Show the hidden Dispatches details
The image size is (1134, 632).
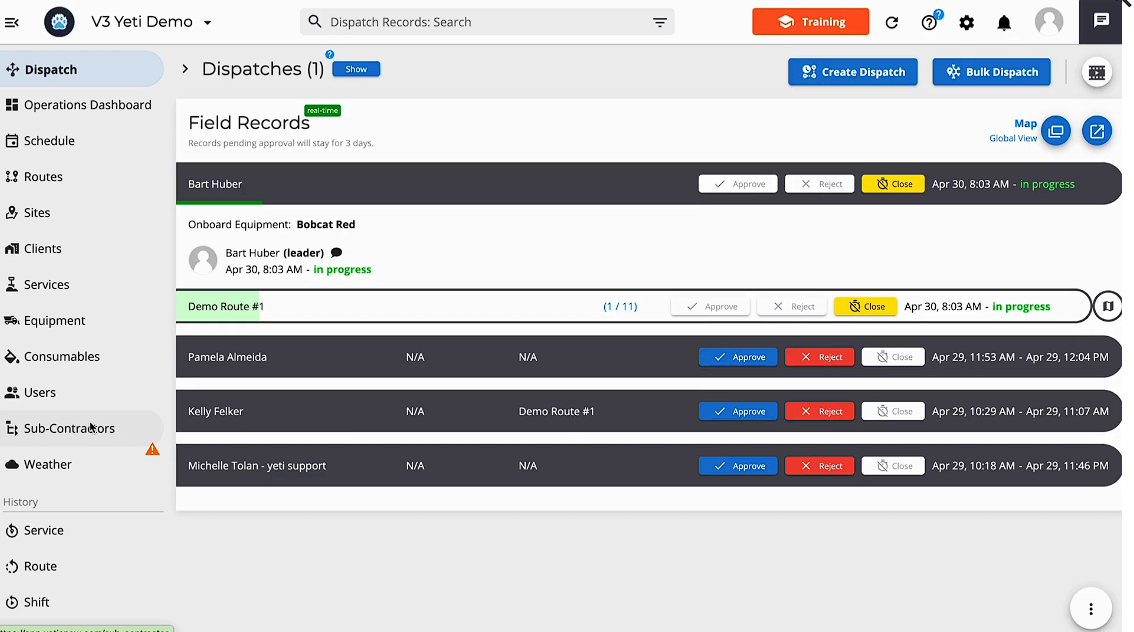click(356, 69)
